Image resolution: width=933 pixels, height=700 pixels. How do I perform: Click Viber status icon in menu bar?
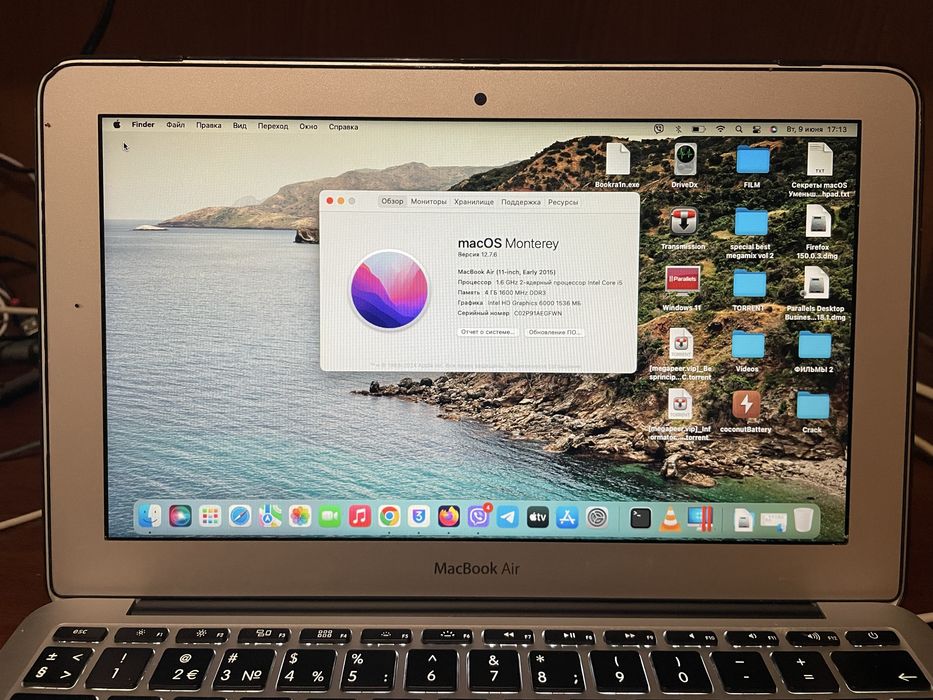[x=659, y=129]
